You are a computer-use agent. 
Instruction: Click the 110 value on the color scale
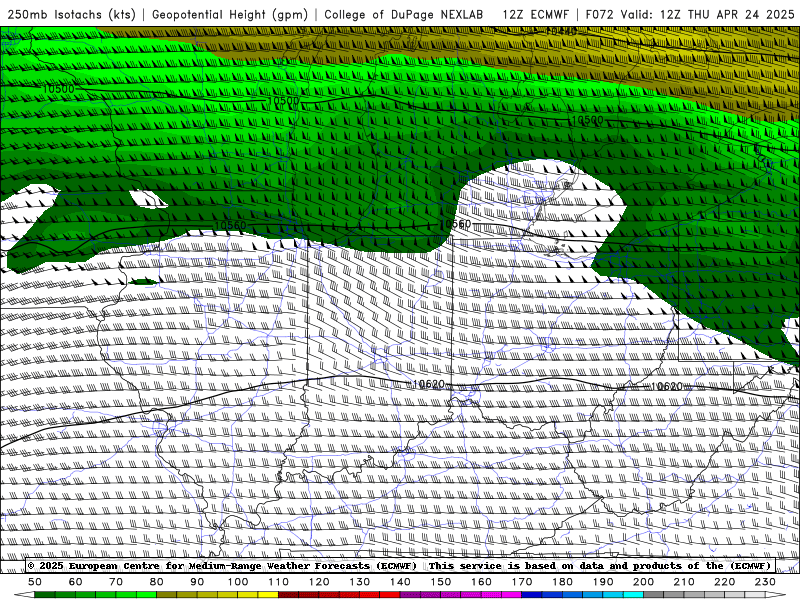279,582
